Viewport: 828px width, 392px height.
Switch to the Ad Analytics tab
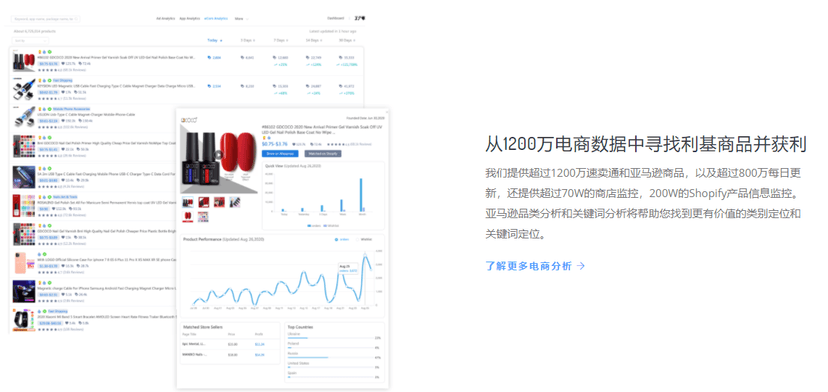(165, 18)
